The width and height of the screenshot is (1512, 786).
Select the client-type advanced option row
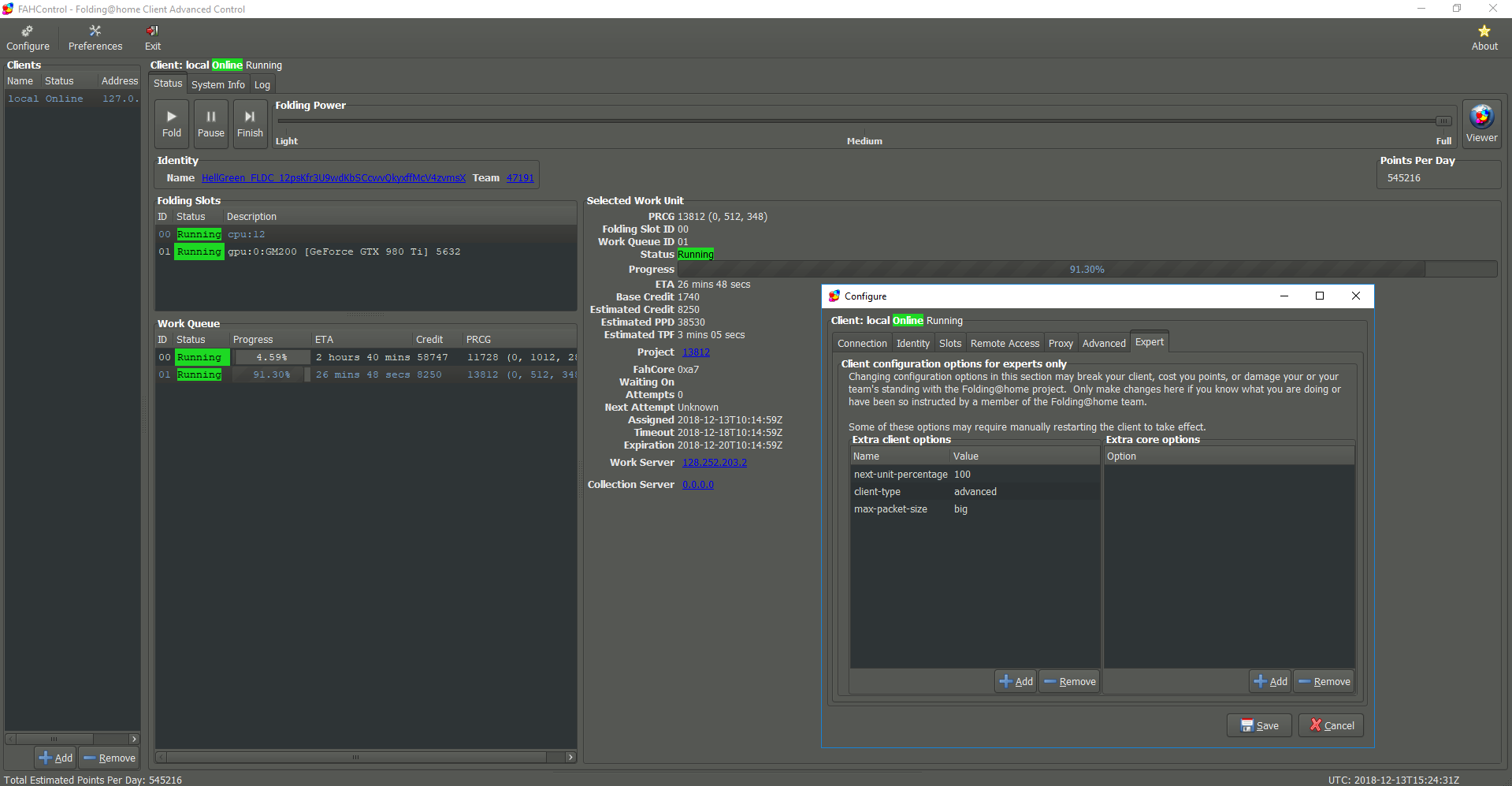[x=975, y=492]
